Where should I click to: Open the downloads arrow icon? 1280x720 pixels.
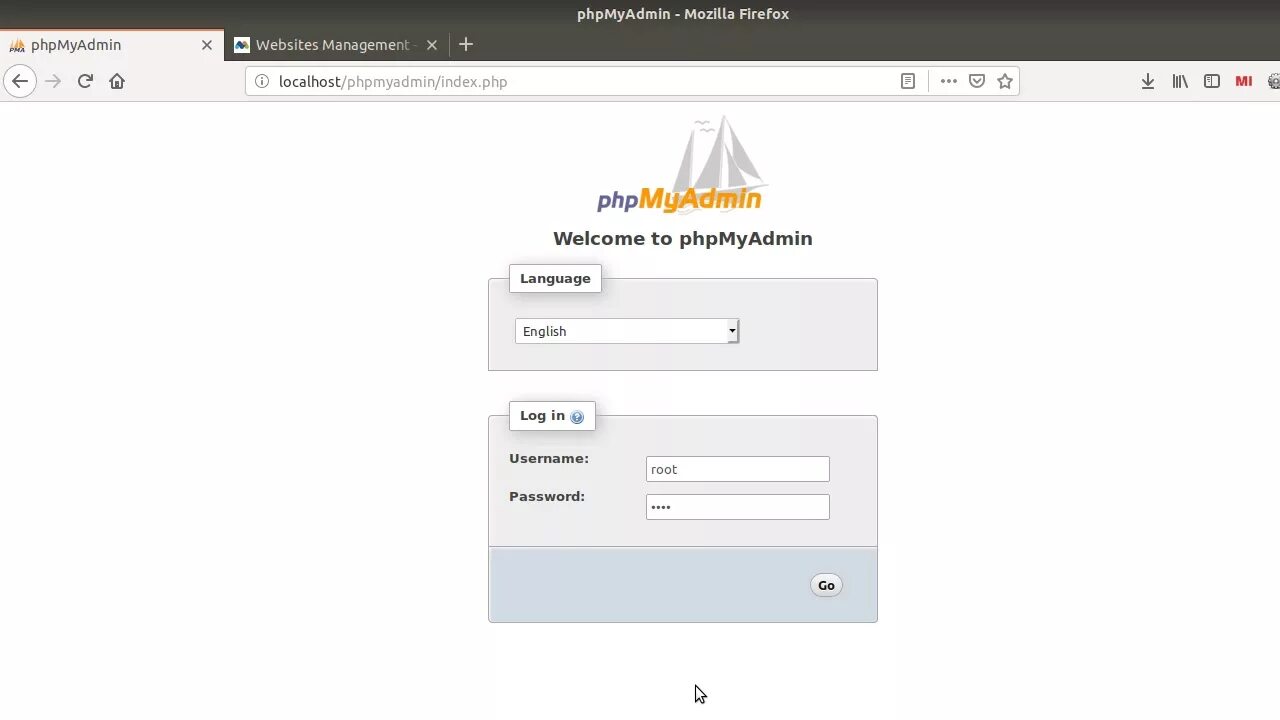coord(1148,81)
